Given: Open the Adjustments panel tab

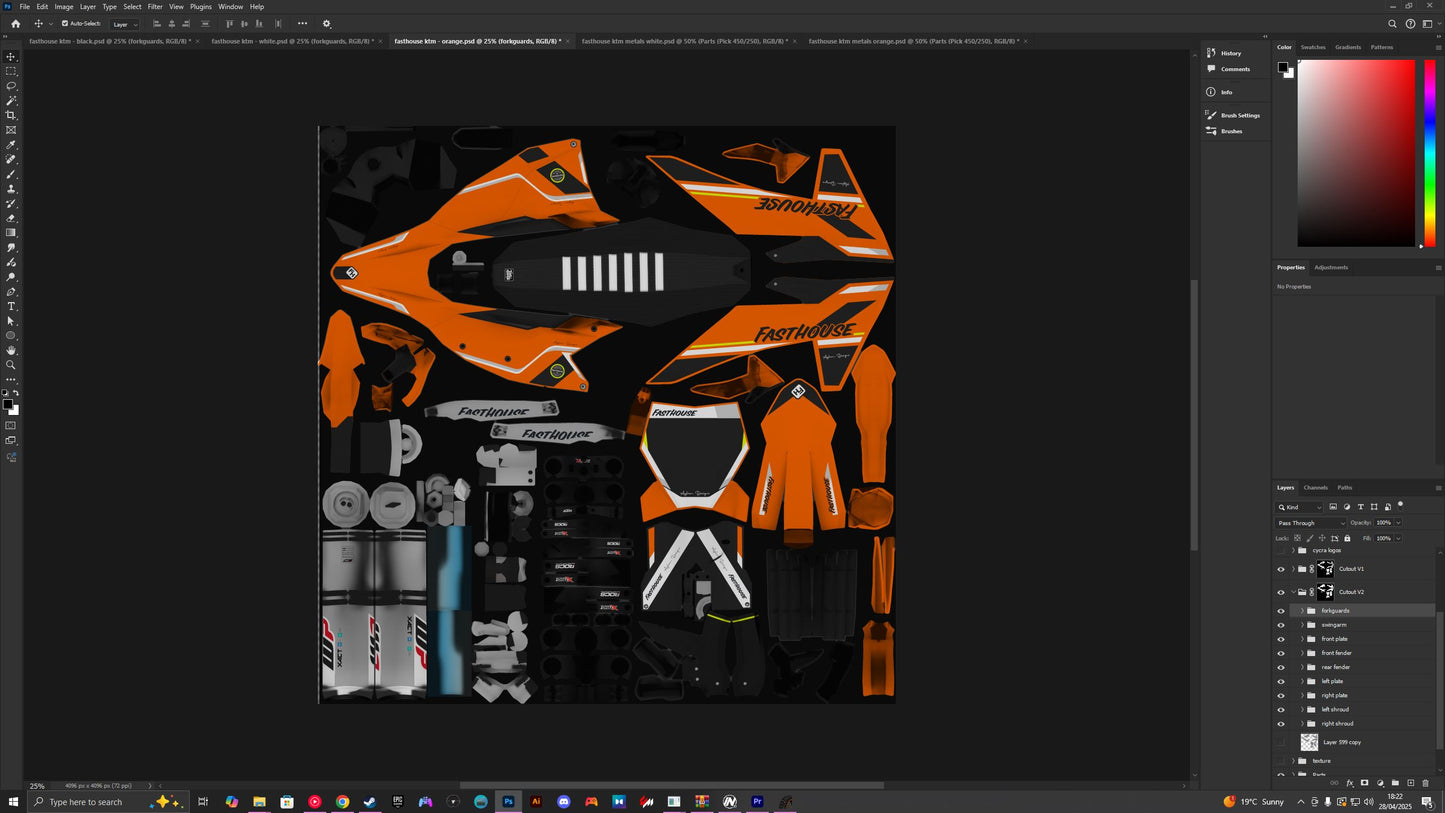Looking at the screenshot, I should (1331, 267).
